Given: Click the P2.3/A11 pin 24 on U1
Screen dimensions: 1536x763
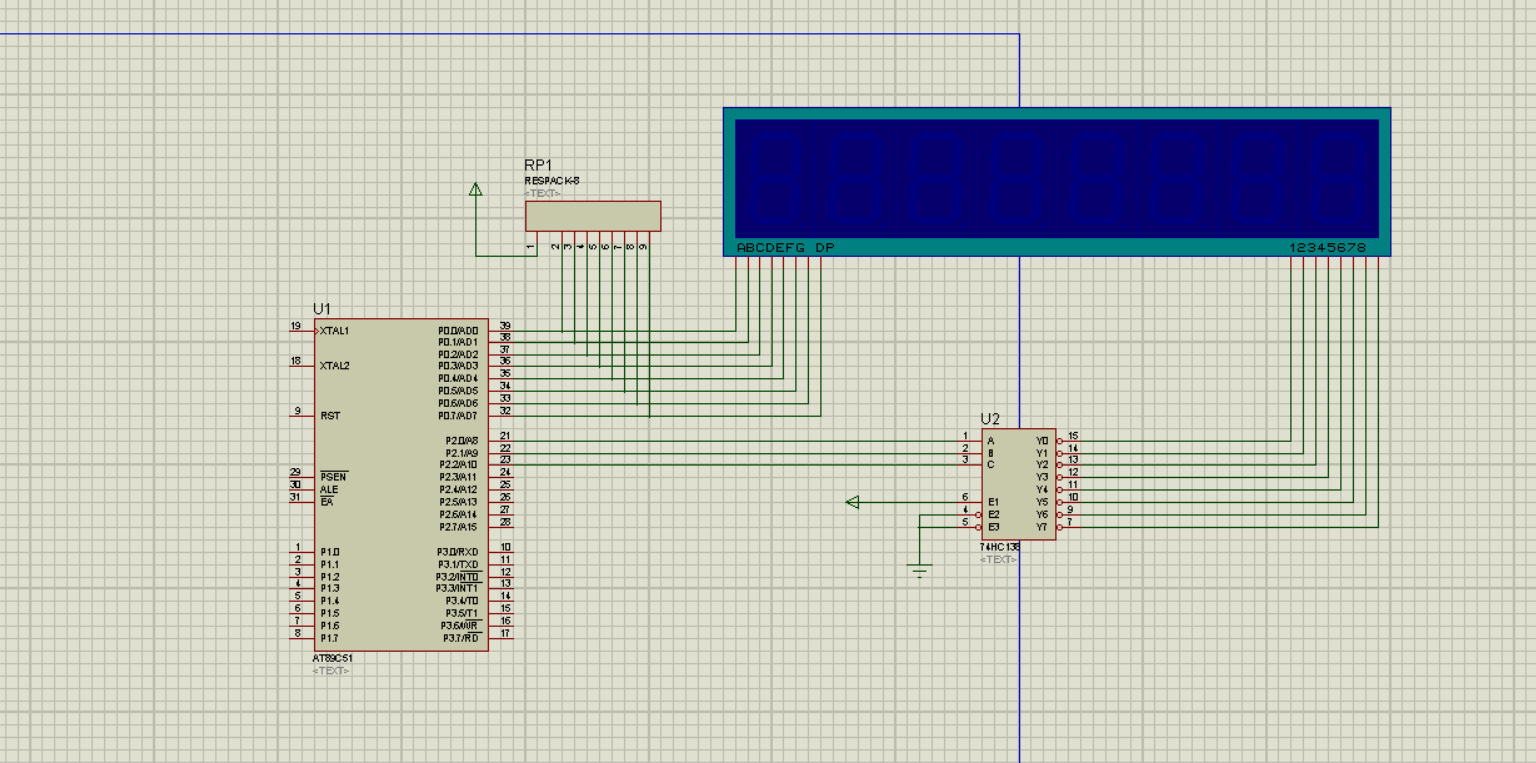Looking at the screenshot, I should tap(501, 477).
